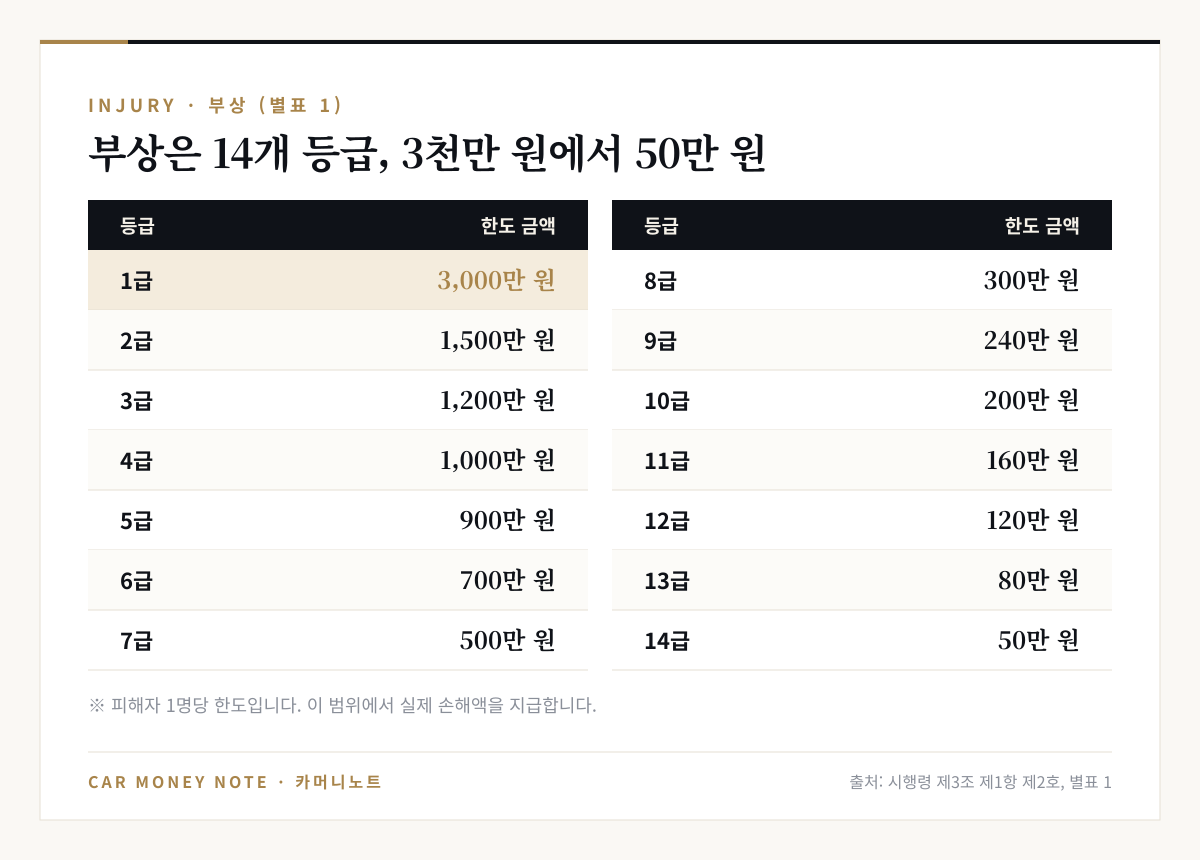This screenshot has width=1200, height=860.
Task: Click the 4급 grade cell
Action: click(136, 461)
